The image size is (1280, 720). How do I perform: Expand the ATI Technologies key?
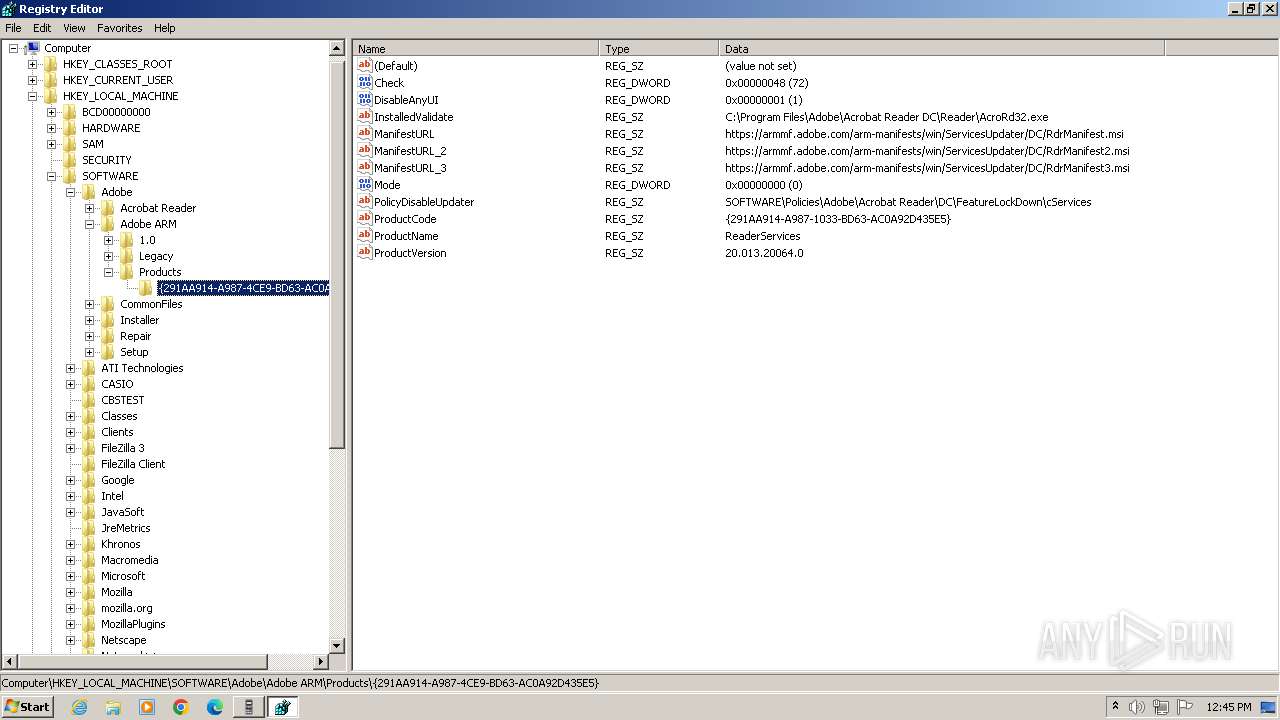coord(71,368)
